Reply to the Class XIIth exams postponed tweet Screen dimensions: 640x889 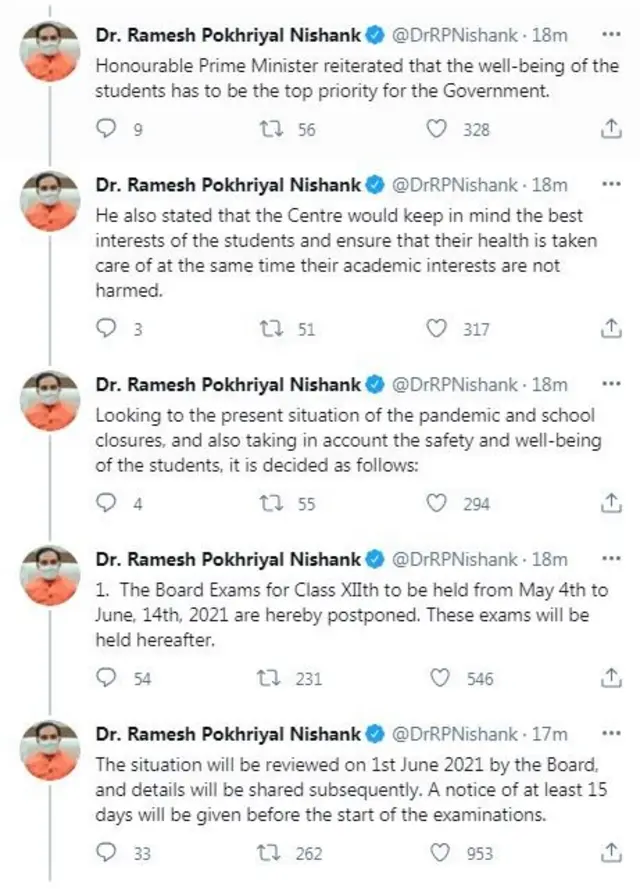coord(107,678)
